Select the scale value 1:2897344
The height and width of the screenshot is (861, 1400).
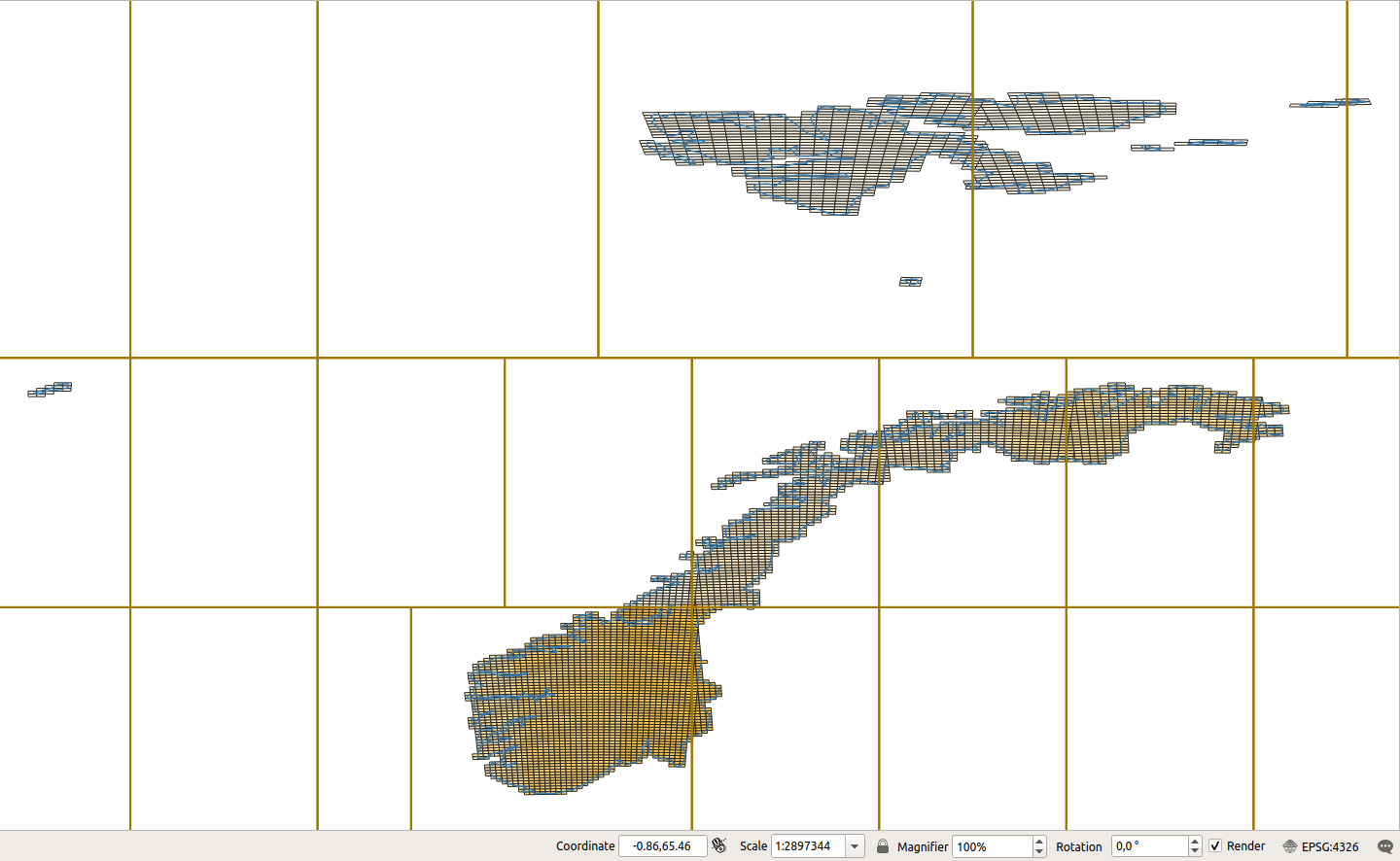point(809,845)
